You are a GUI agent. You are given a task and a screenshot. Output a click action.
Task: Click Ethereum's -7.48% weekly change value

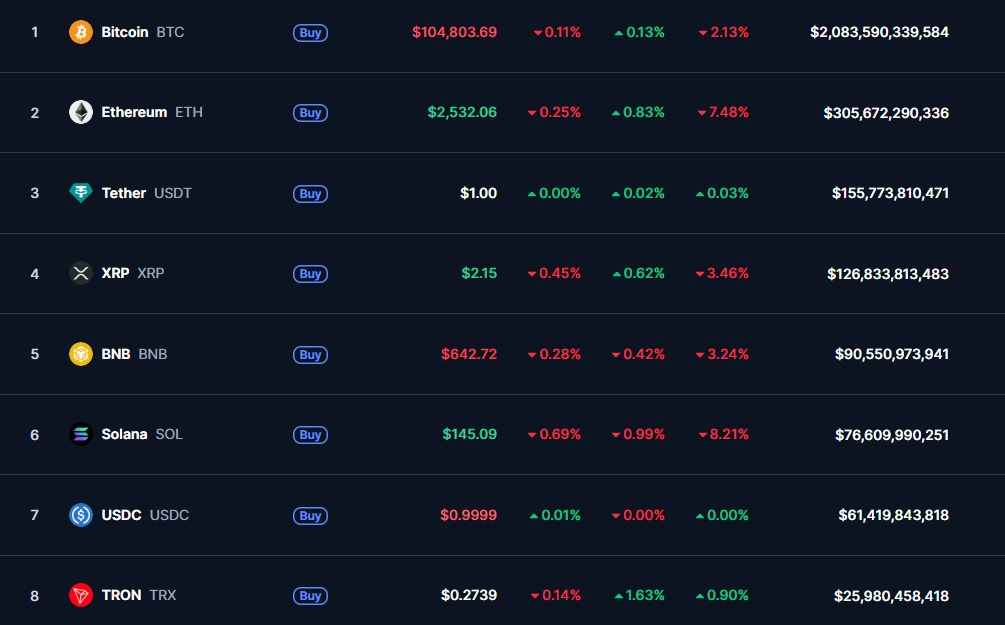[x=722, y=112]
